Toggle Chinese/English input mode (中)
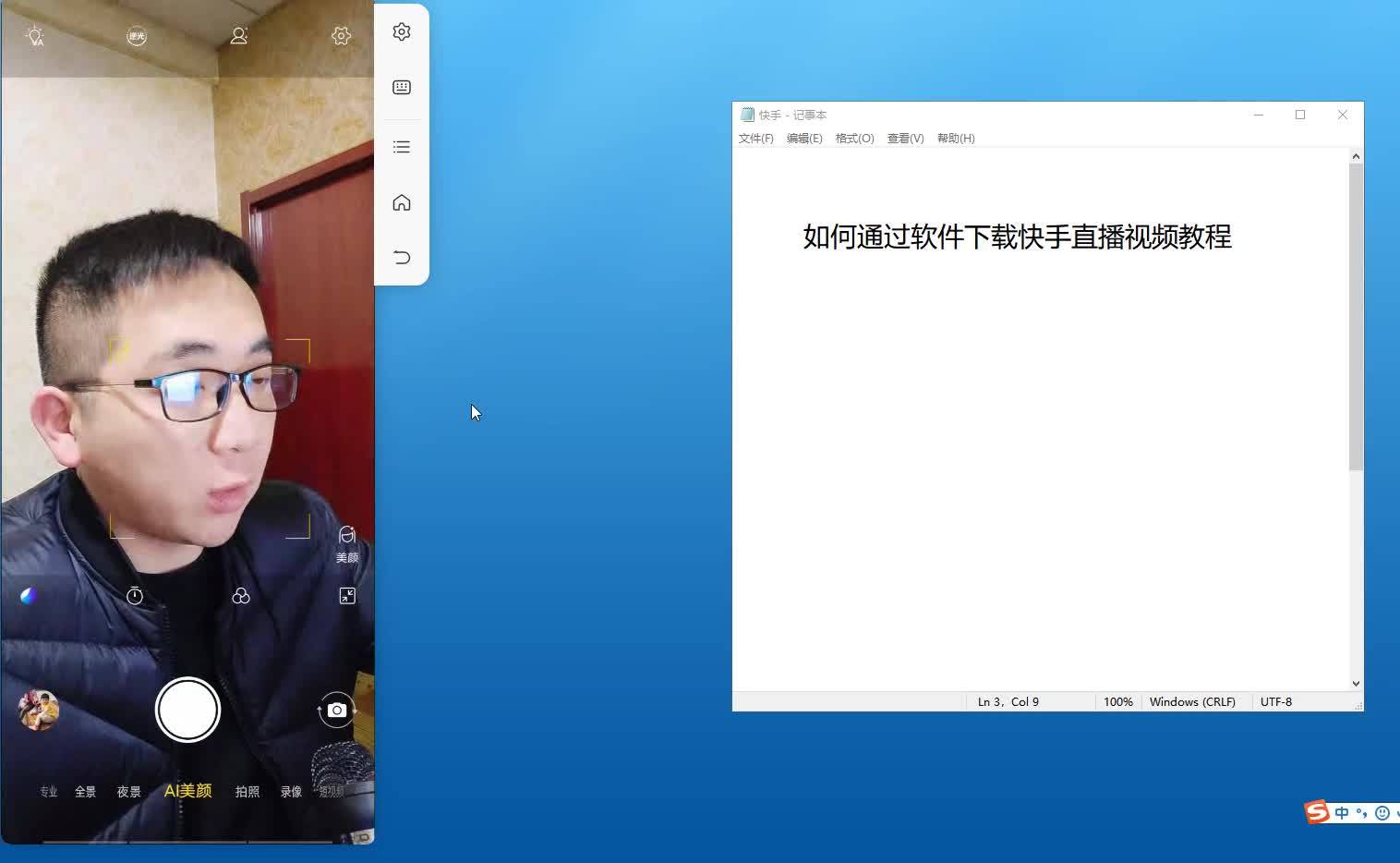 coord(1342,813)
